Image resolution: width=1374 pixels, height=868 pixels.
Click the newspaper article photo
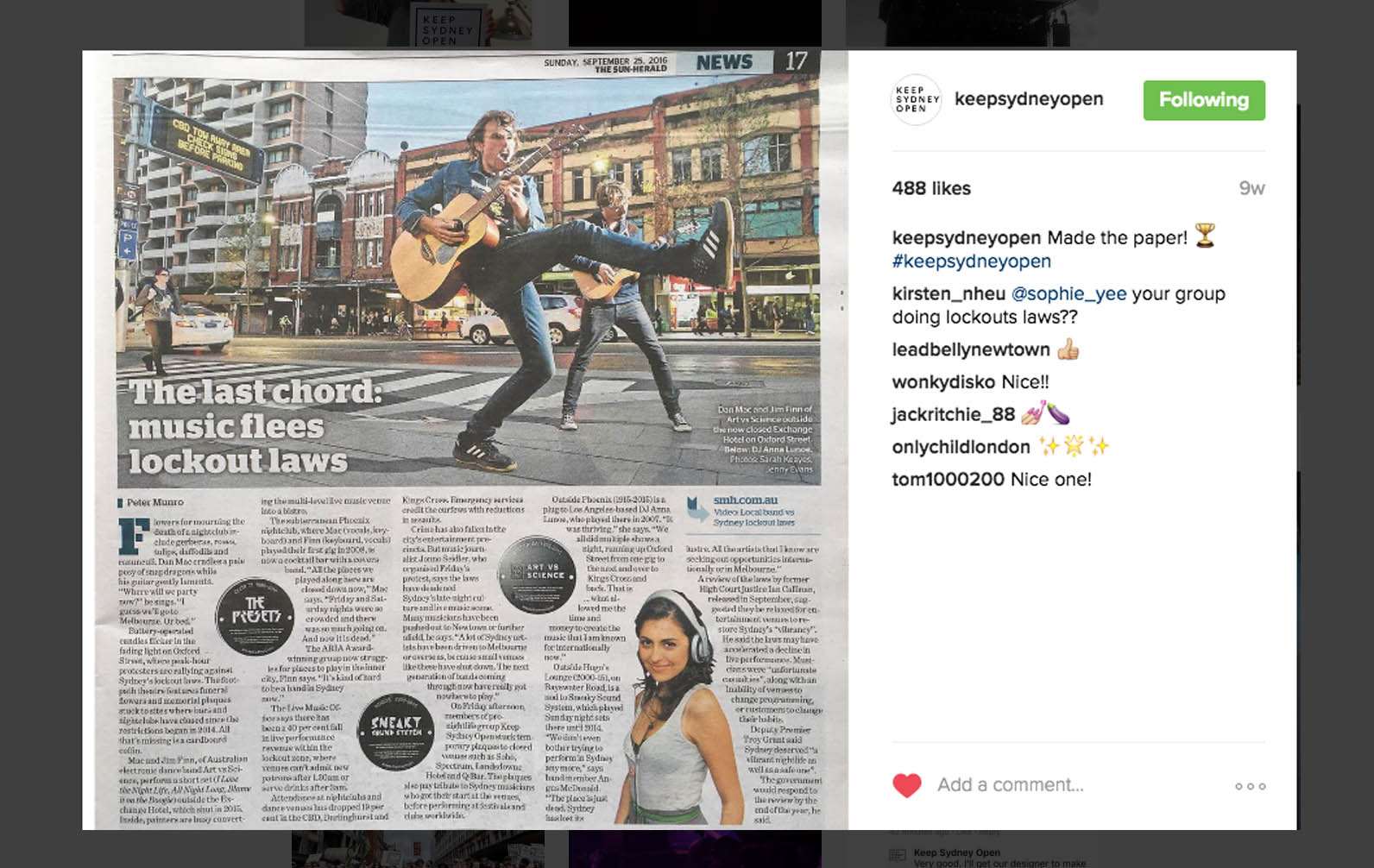(x=465, y=440)
